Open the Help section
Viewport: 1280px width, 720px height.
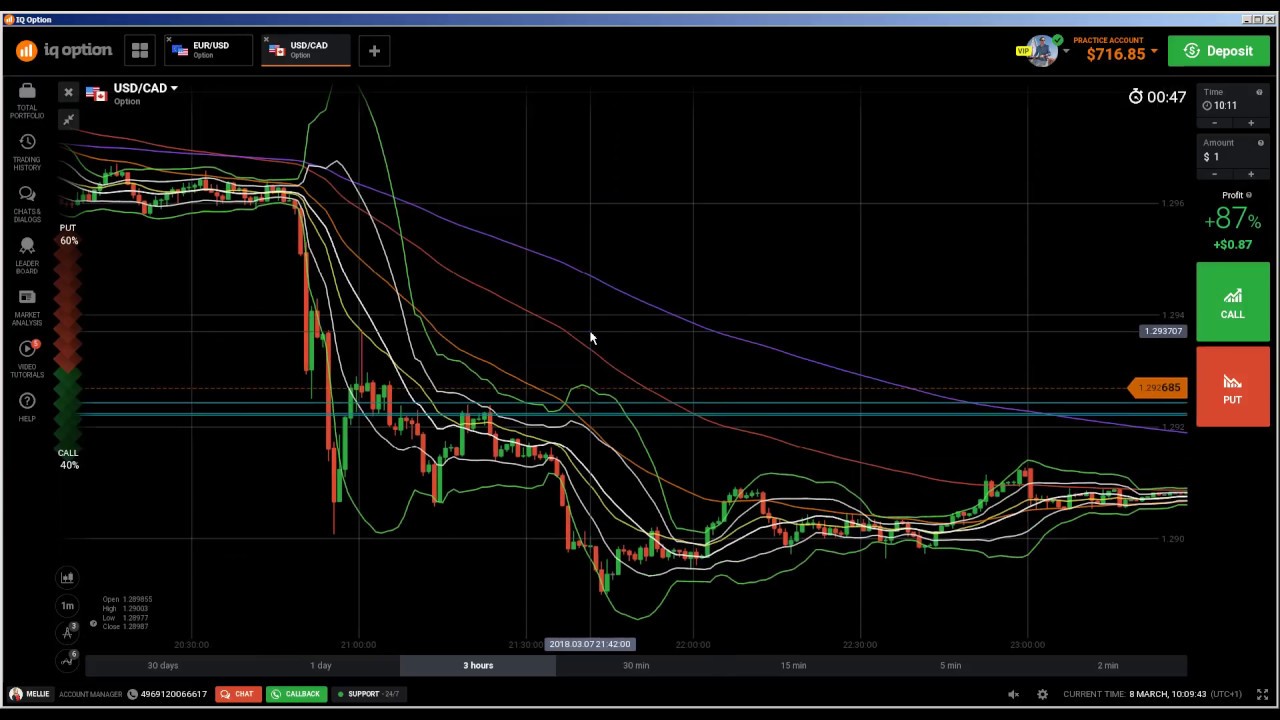point(27,407)
